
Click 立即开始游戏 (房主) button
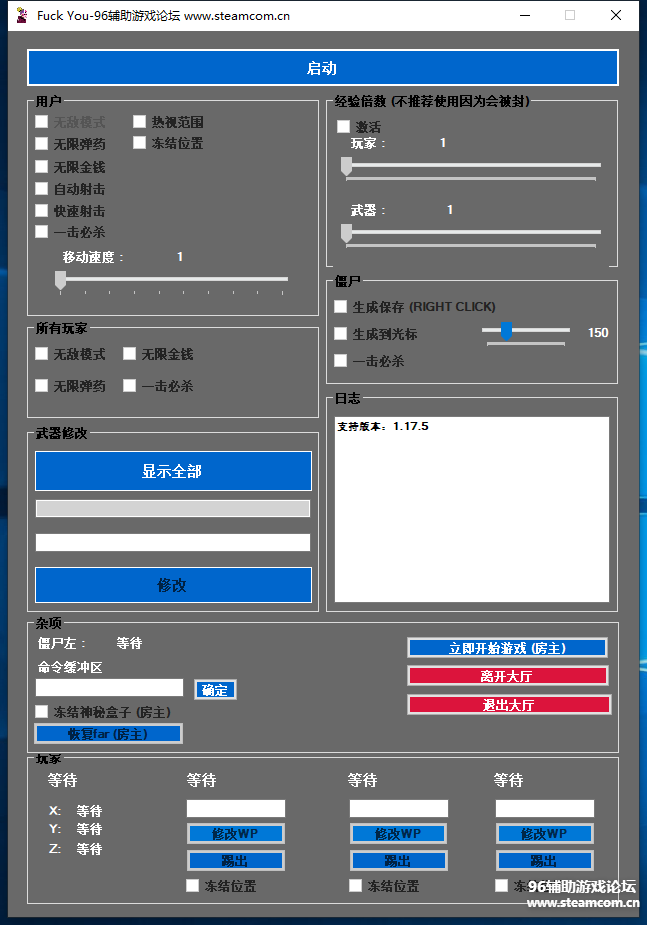click(507, 648)
